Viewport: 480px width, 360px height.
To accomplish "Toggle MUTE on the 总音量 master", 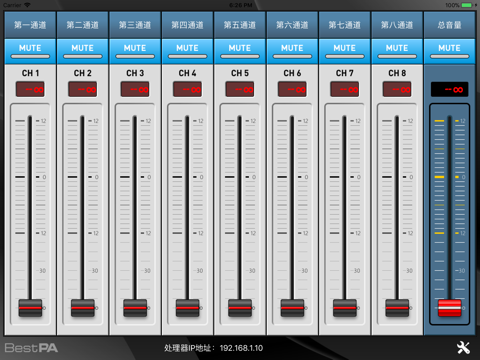I will click(x=449, y=51).
